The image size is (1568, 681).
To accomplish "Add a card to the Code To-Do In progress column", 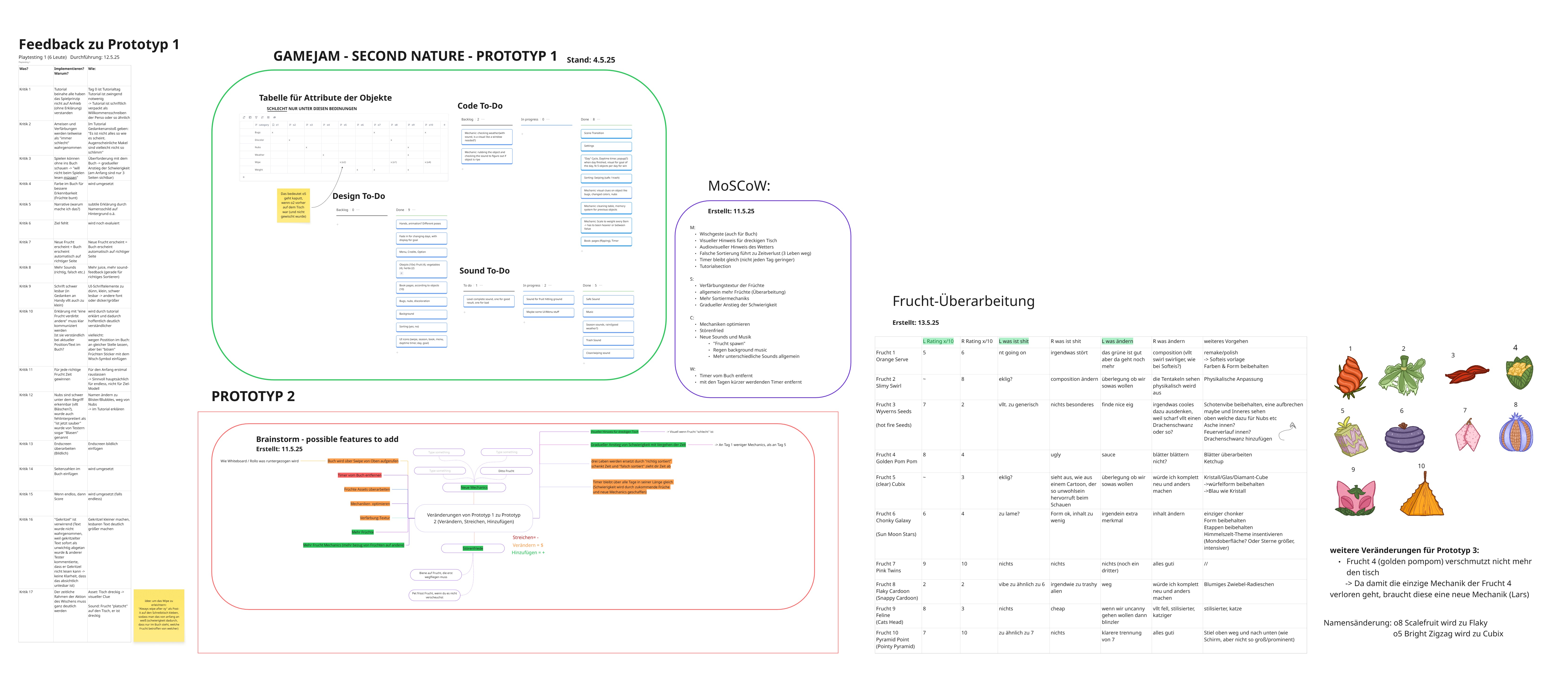I will tap(522, 134).
